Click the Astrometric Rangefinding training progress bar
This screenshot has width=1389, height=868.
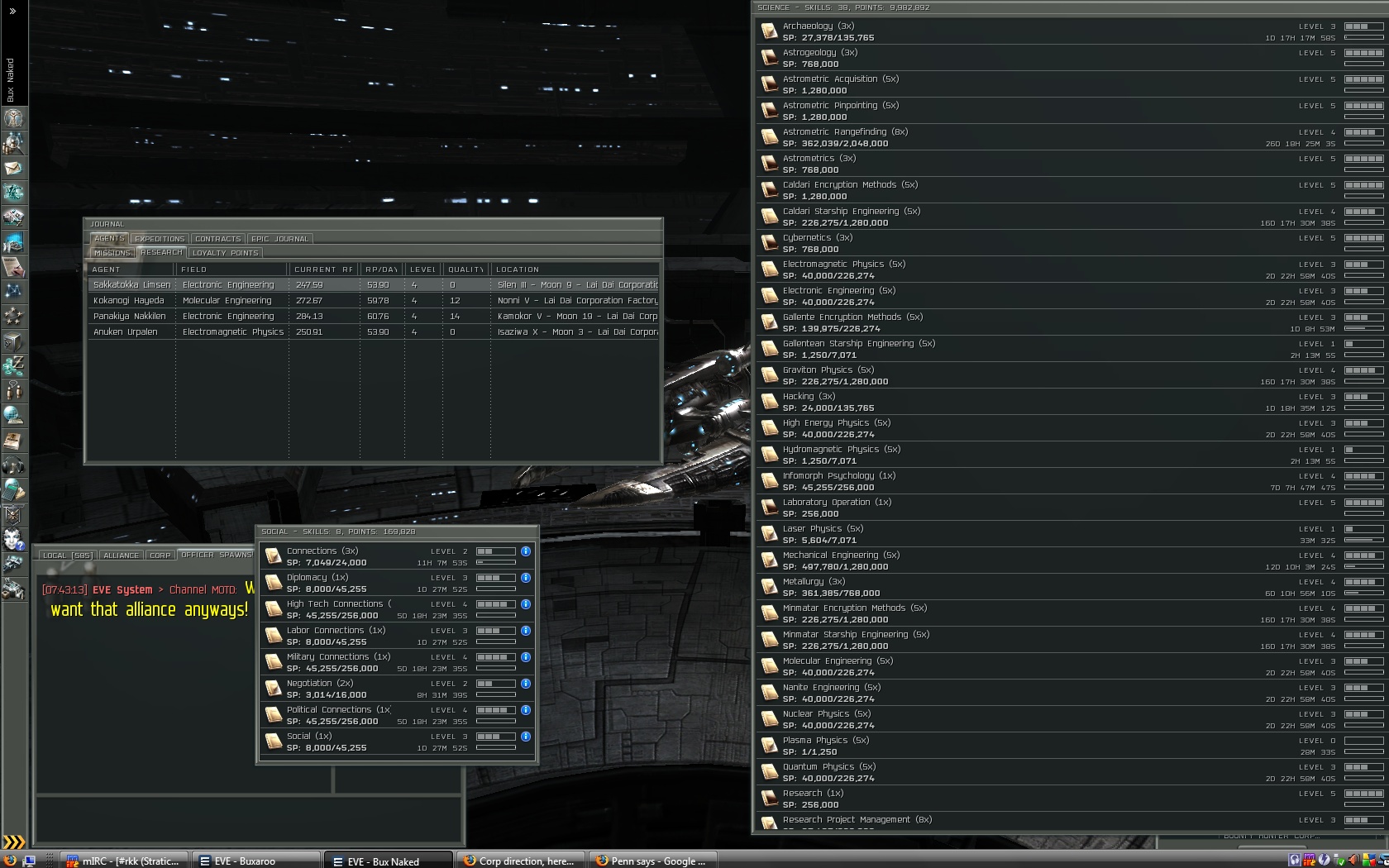pos(1363,144)
